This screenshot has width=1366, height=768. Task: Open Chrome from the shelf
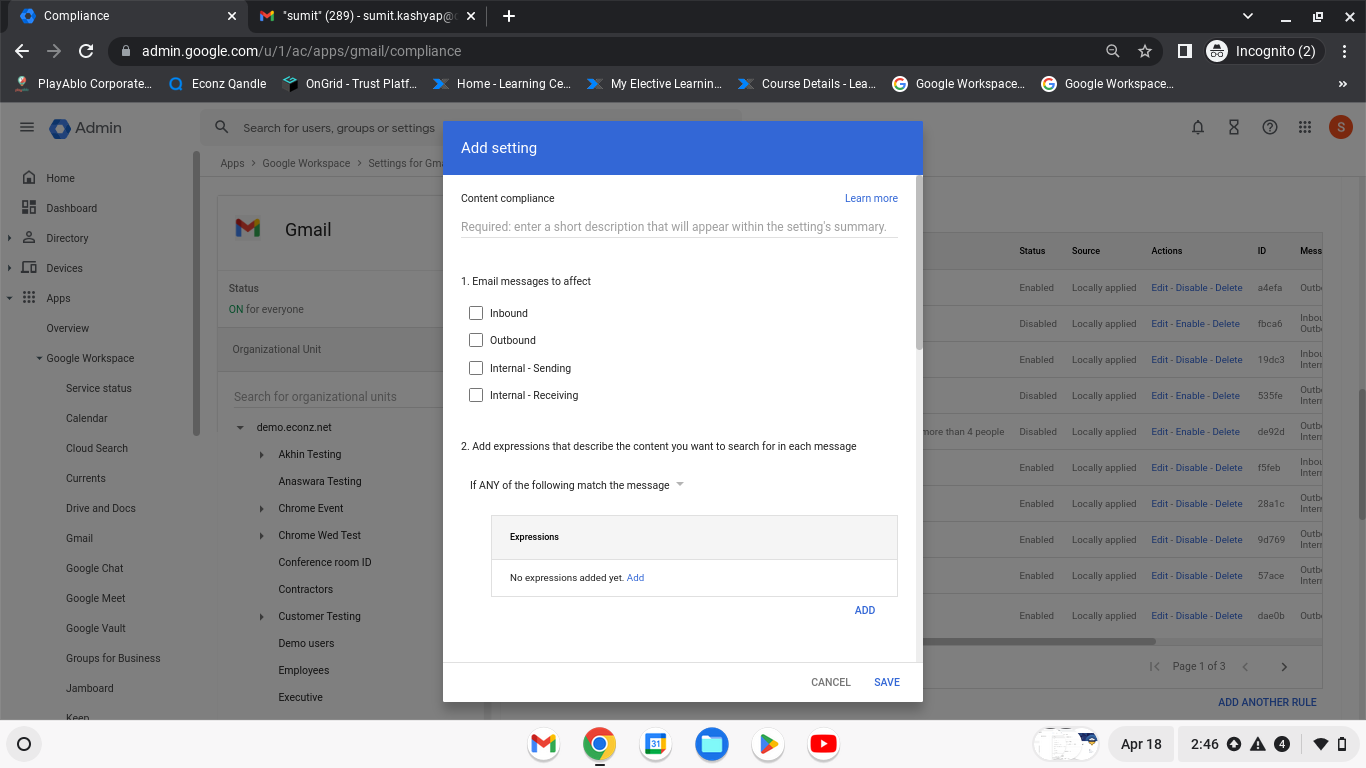(x=600, y=744)
